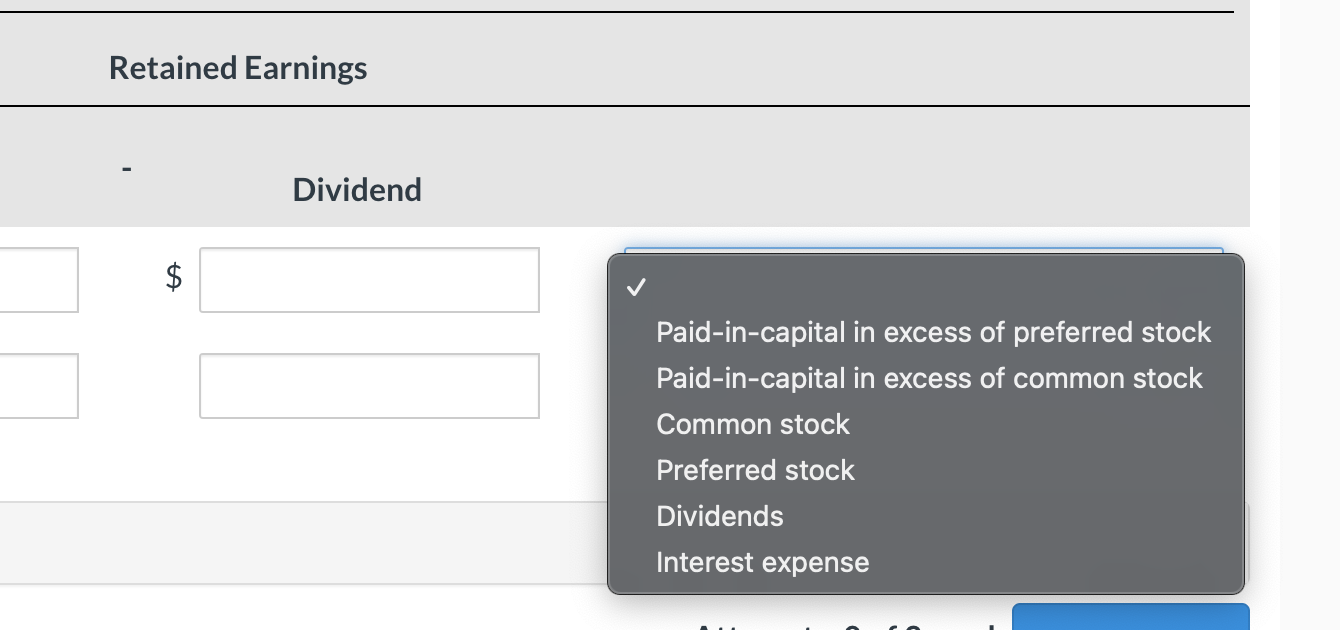Select "Paid-in-capital in excess of common stock"
The height and width of the screenshot is (630, 1340).
[x=928, y=378]
